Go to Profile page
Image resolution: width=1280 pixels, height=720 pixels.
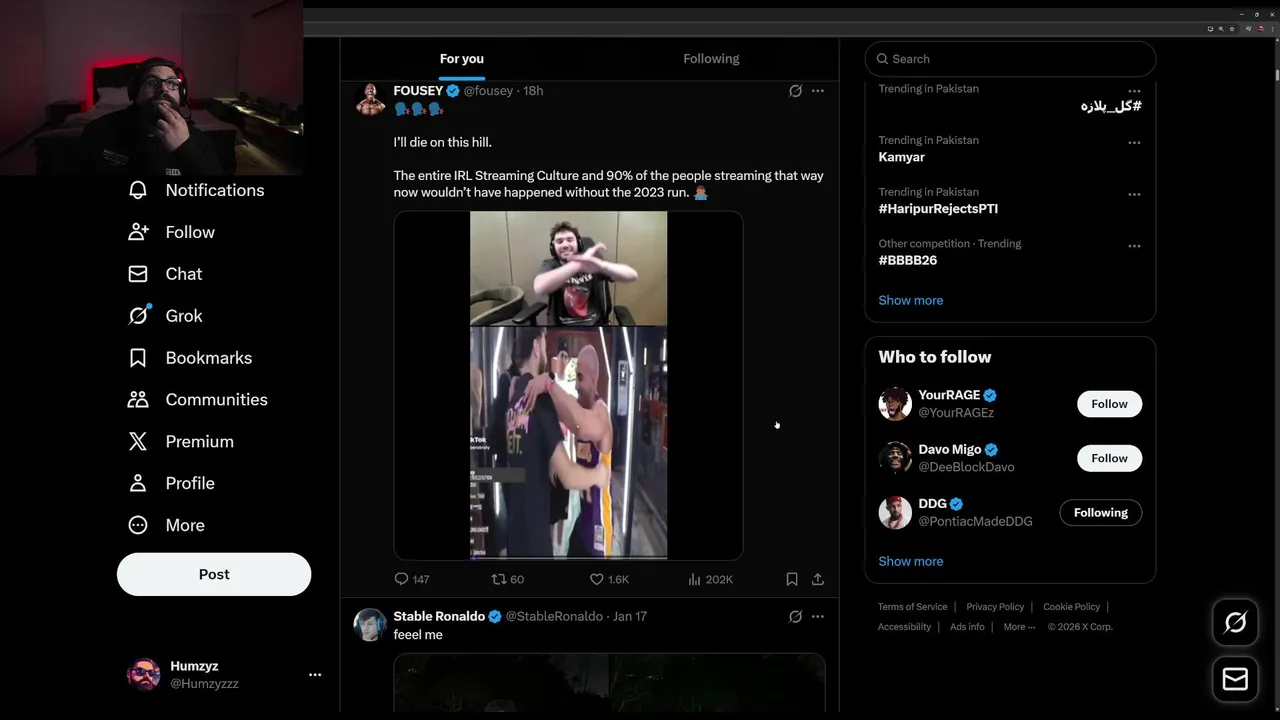click(171, 483)
